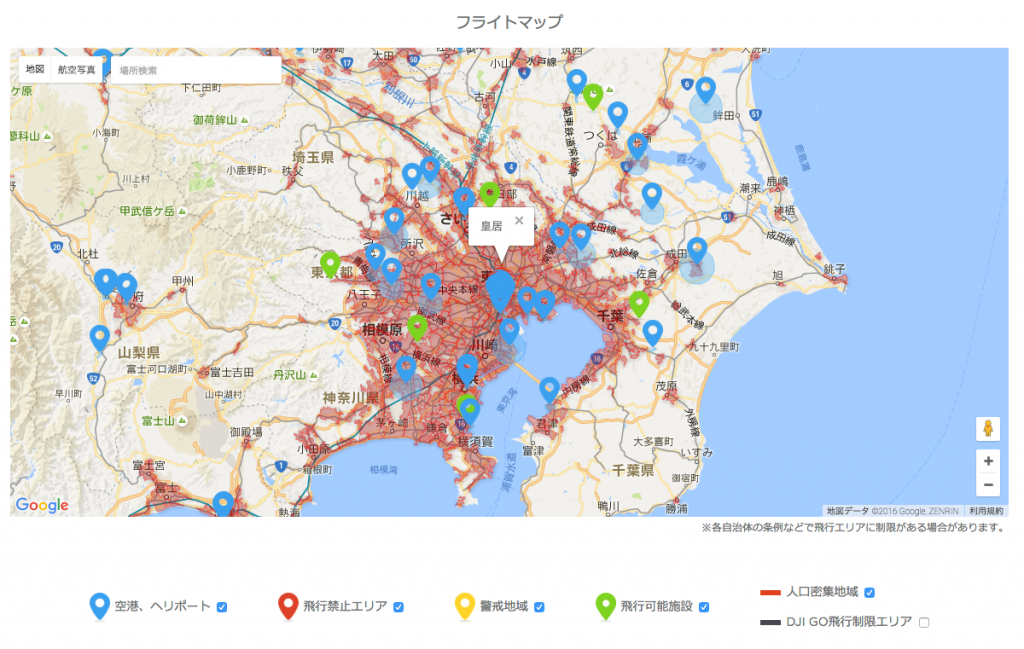
Task: Select green pin west of 八王子
Action: click(x=330, y=264)
